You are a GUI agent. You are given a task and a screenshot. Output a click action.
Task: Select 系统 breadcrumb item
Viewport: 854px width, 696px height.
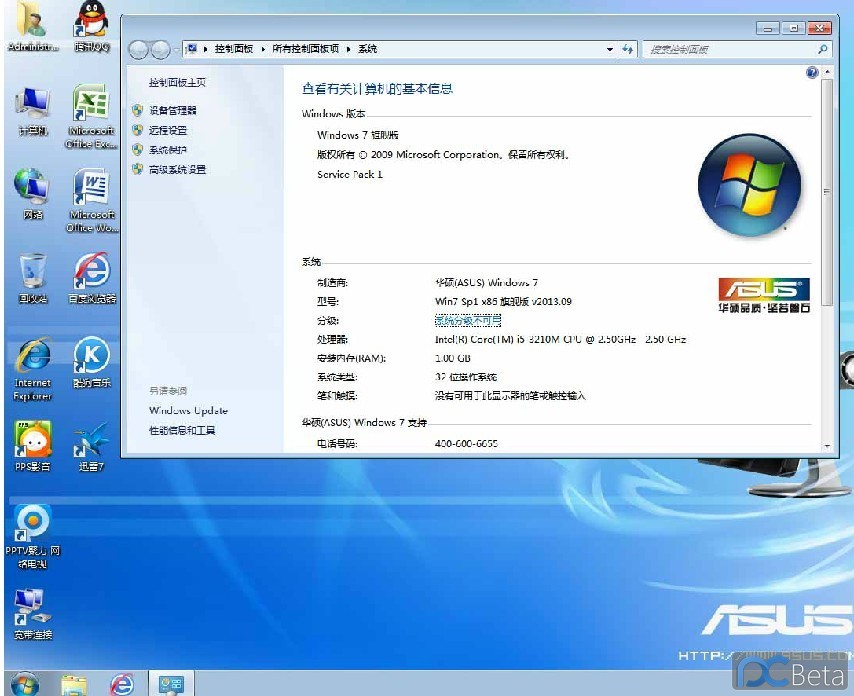[x=367, y=49]
